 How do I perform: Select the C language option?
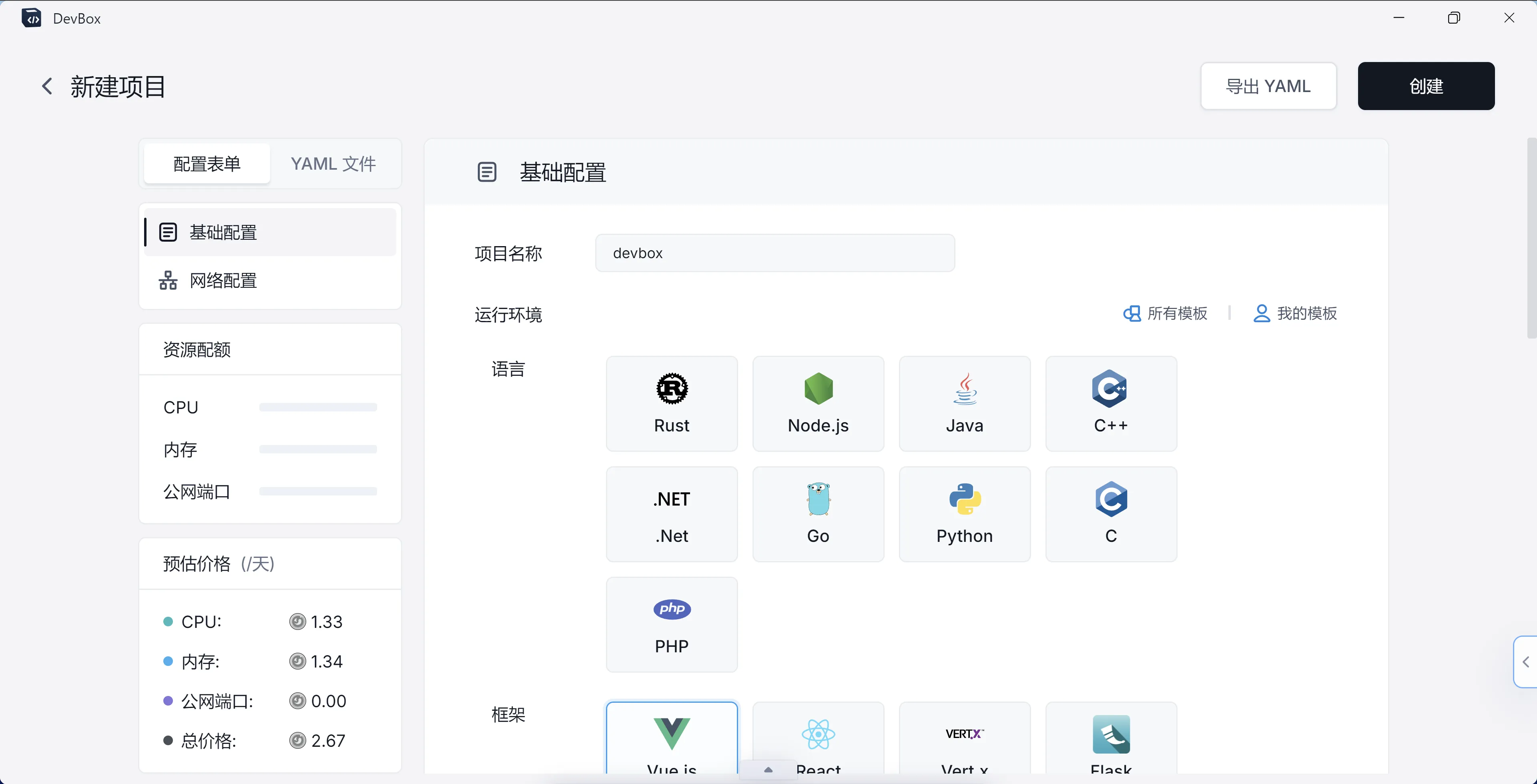pos(1110,514)
